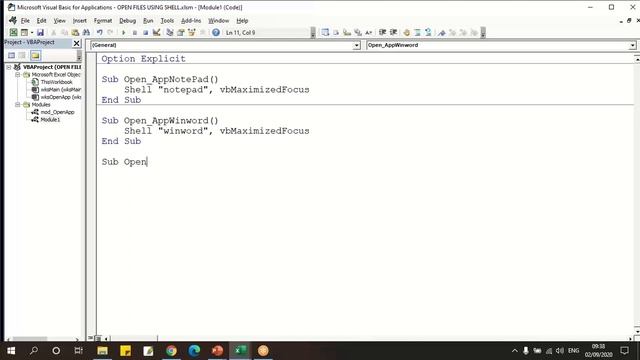Collapse the Modules folder
Image resolution: width=640 pixels, height=360 pixels.
tap(18, 104)
